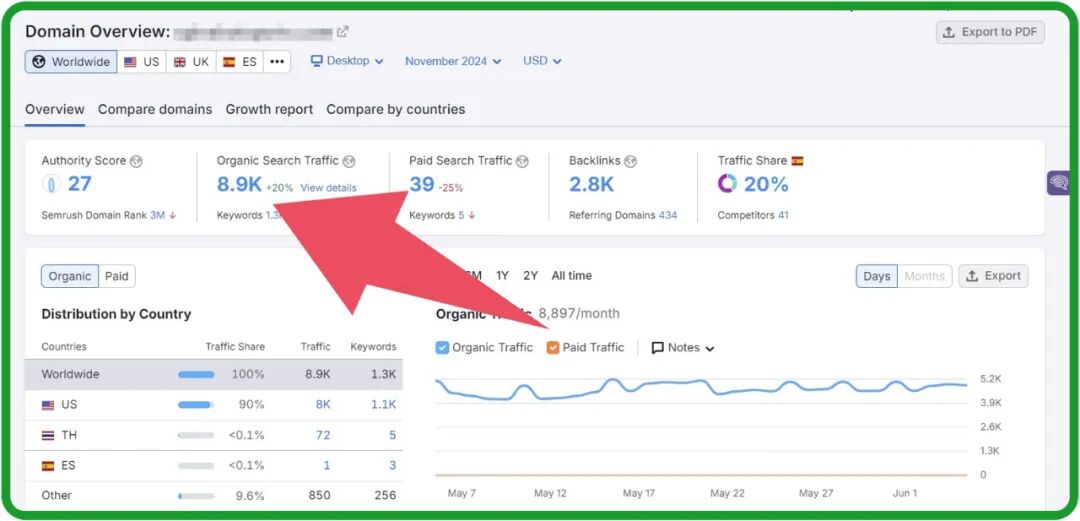Switch to the Compare domains tab
This screenshot has width=1080, height=521.
(x=155, y=110)
